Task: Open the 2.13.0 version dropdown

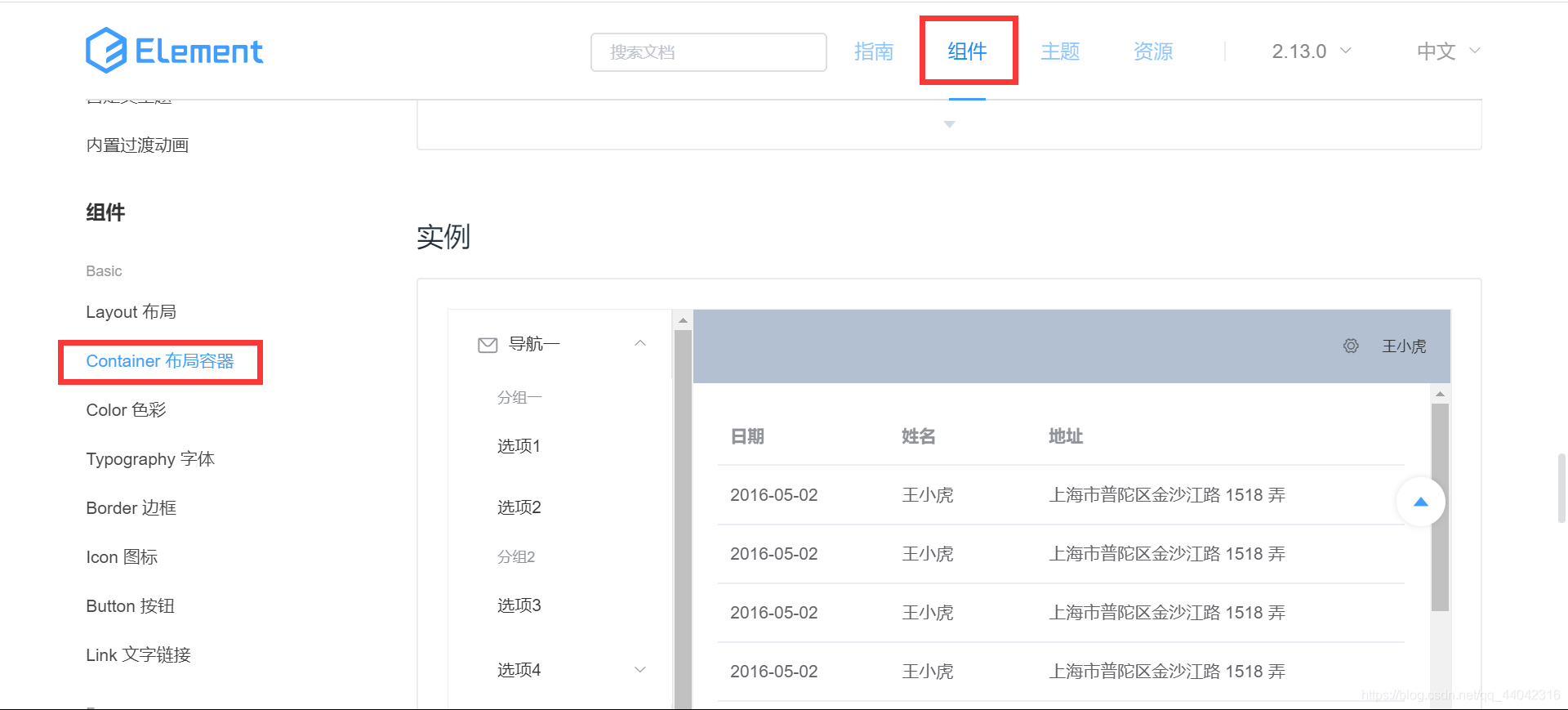Action: click(x=1311, y=51)
